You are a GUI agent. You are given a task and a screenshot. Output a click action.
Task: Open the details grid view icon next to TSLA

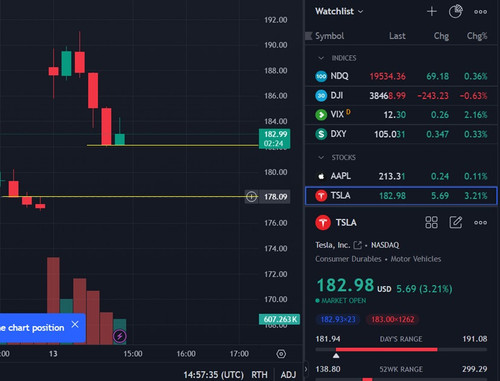[431, 222]
